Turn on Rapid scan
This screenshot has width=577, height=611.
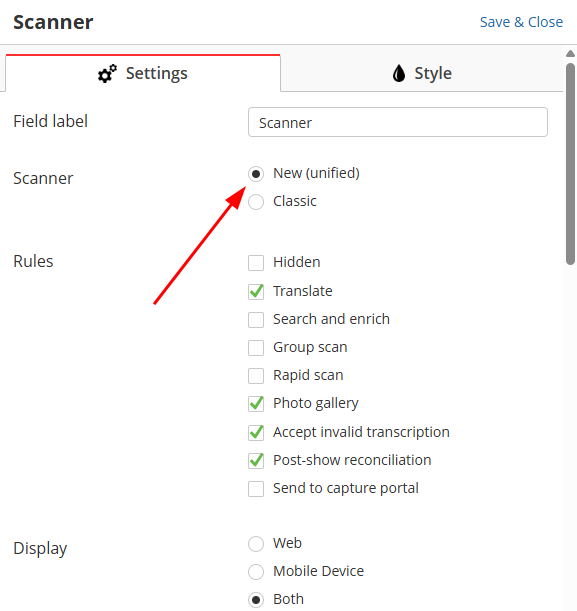point(256,376)
